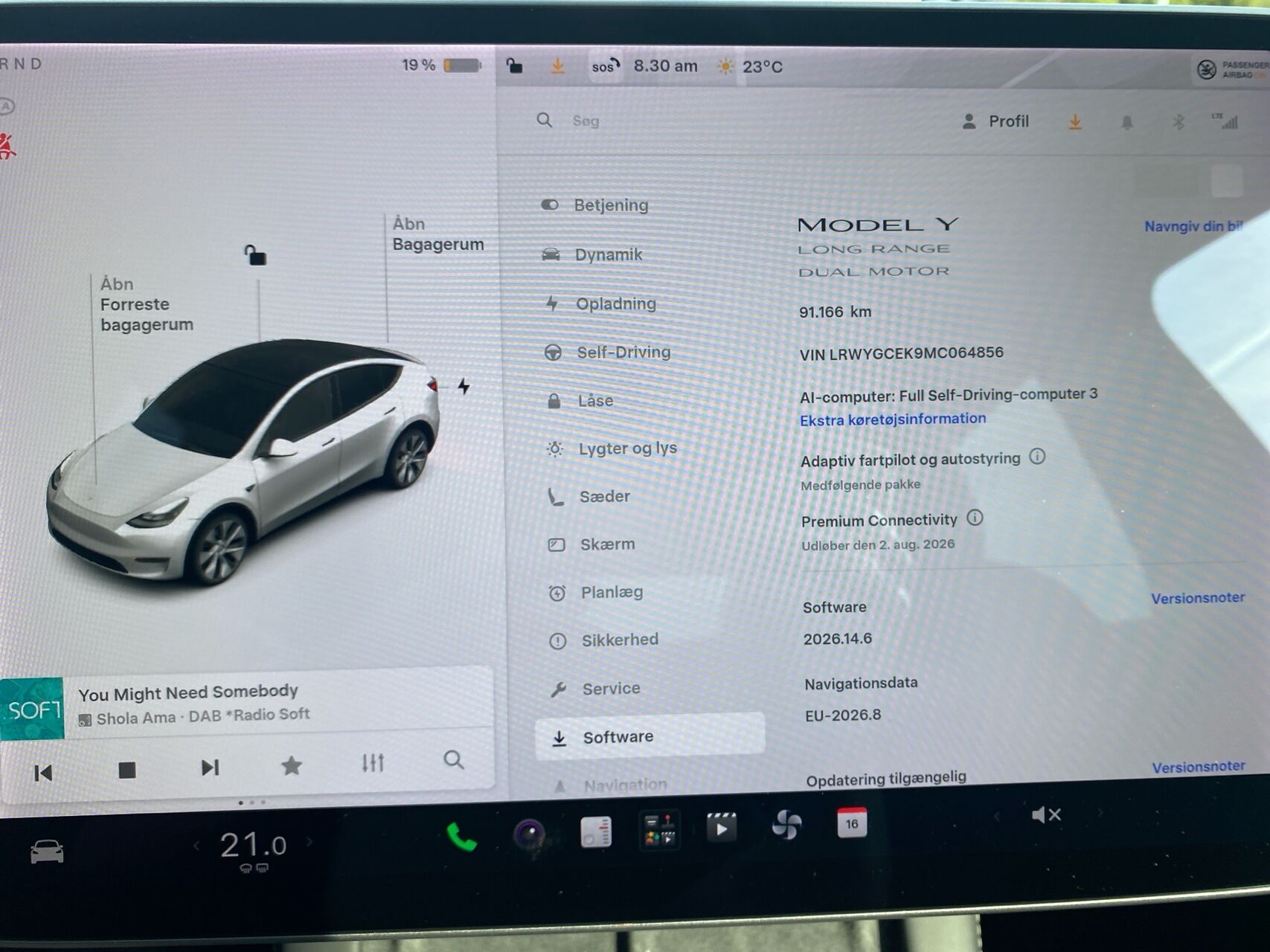Tap the lock icon in the top status bar
The height and width of the screenshot is (952, 1270).
pyautogui.click(x=514, y=66)
